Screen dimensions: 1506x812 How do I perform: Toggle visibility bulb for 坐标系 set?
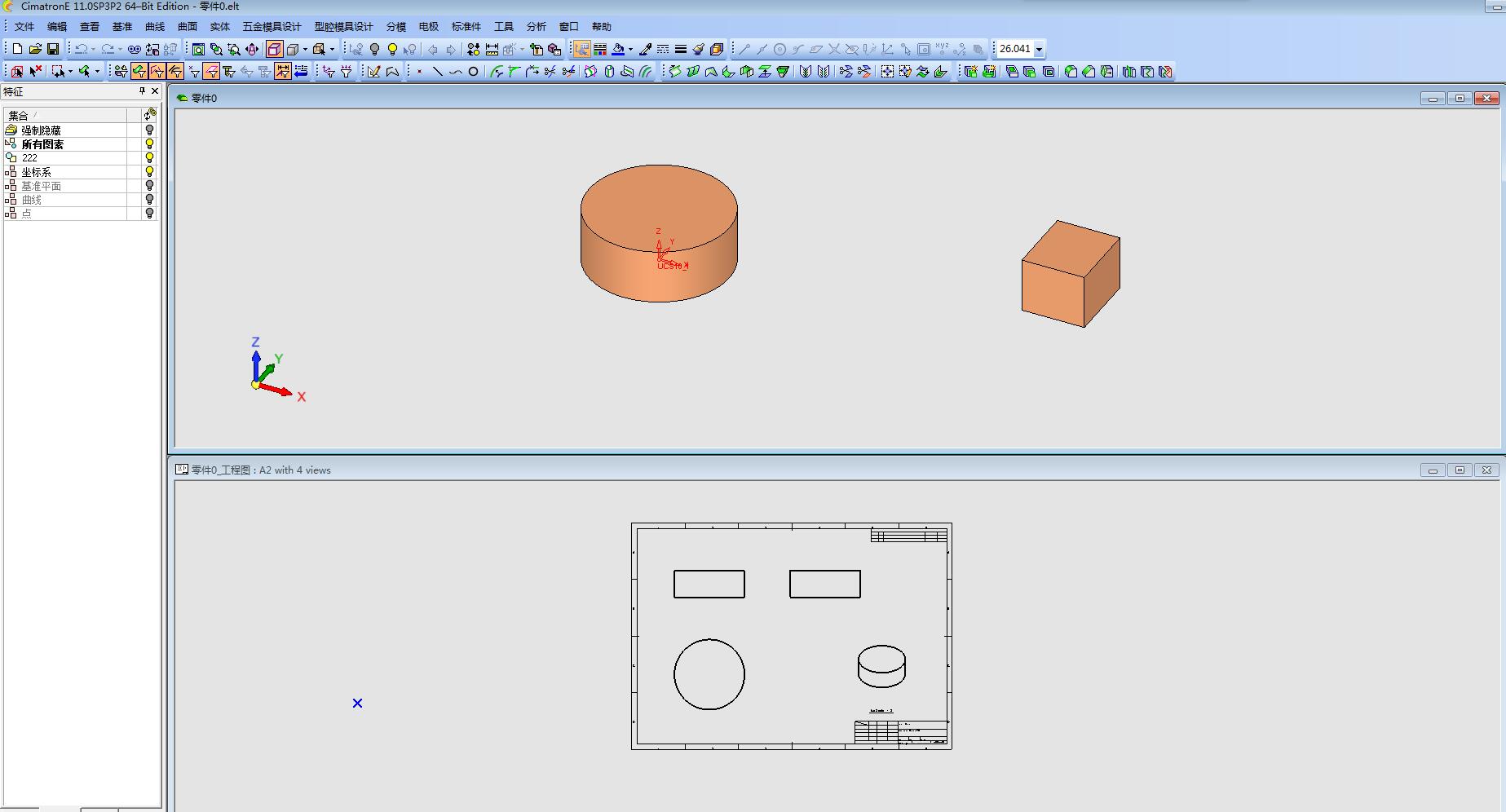pos(149,172)
